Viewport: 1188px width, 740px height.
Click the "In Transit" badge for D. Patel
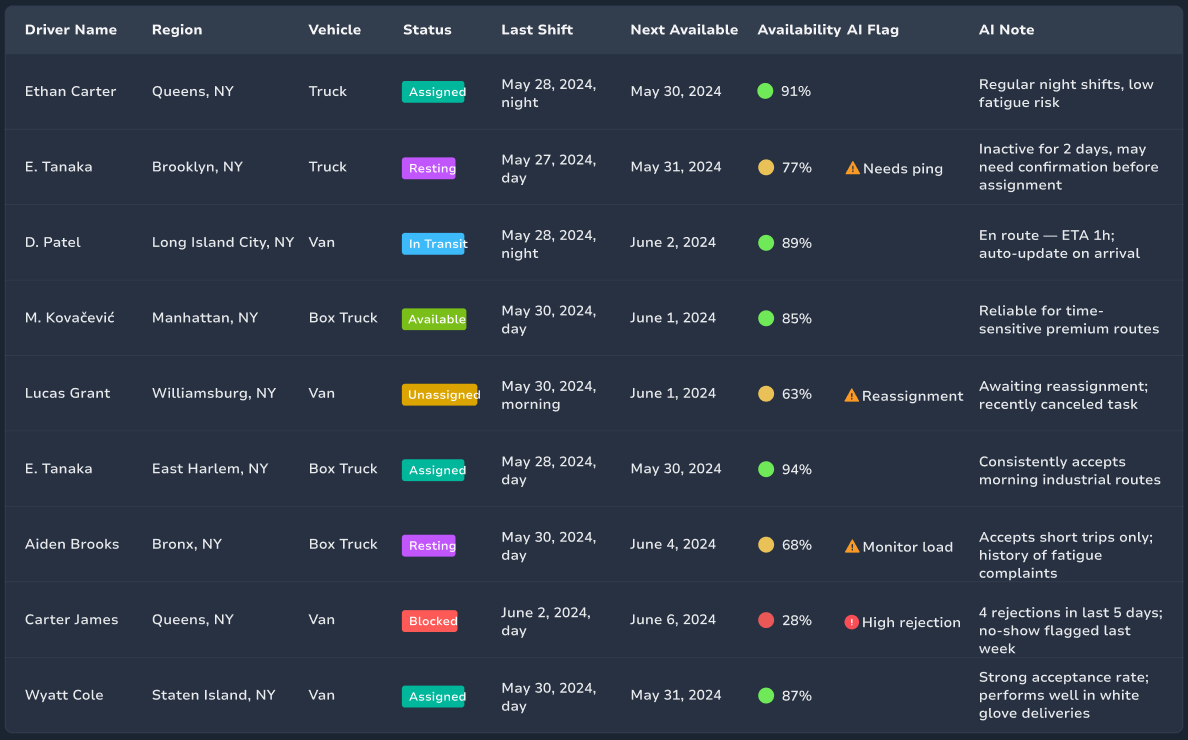click(x=434, y=243)
